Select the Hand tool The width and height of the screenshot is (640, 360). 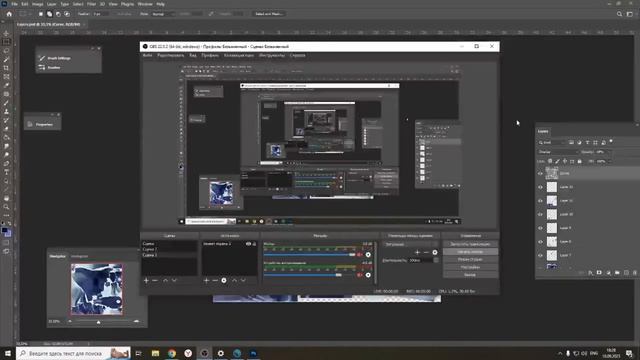click(x=6, y=198)
